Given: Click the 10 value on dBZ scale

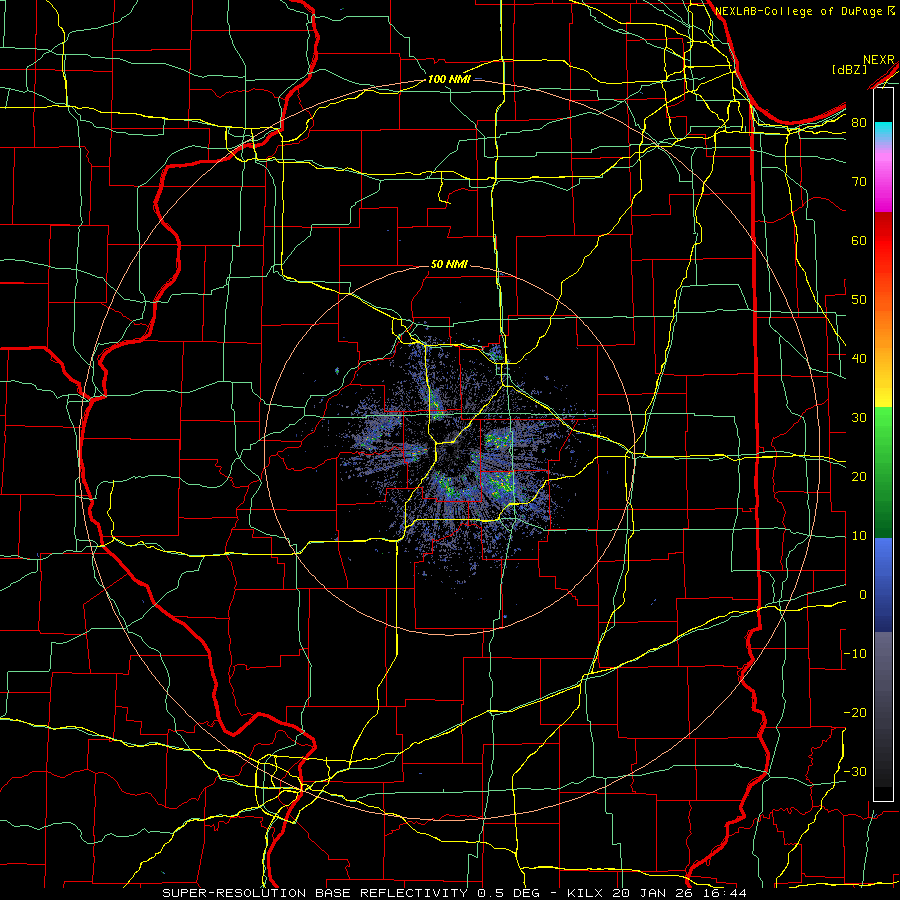Looking at the screenshot, I should click(x=859, y=536).
